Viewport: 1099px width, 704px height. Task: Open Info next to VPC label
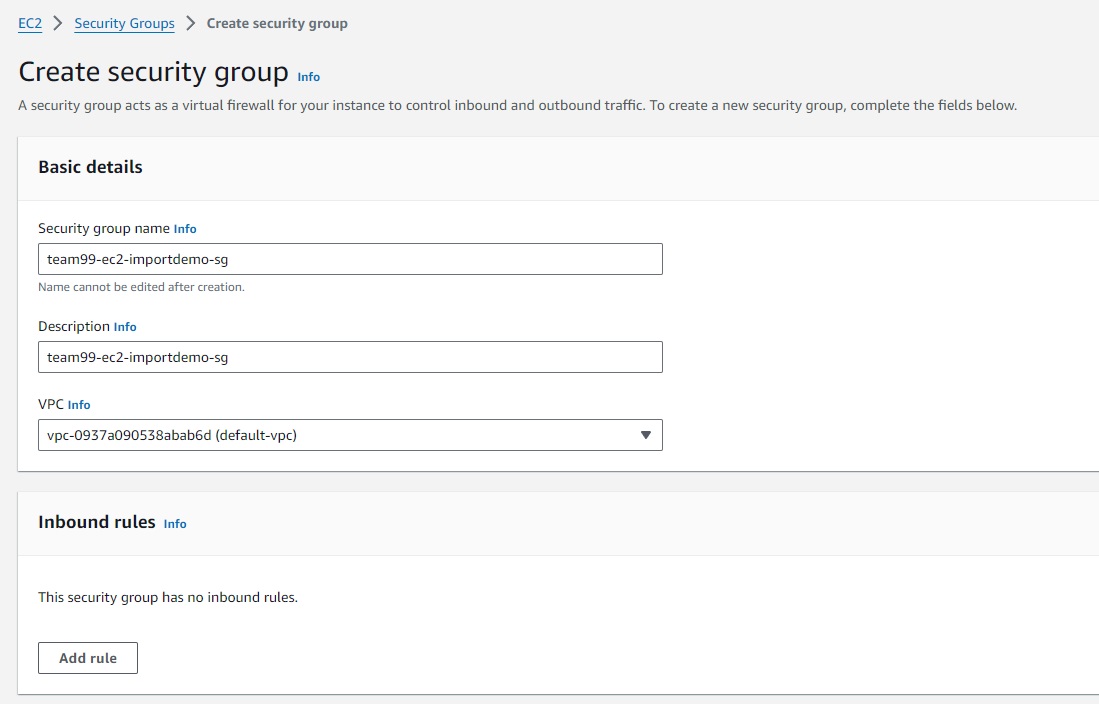point(79,405)
